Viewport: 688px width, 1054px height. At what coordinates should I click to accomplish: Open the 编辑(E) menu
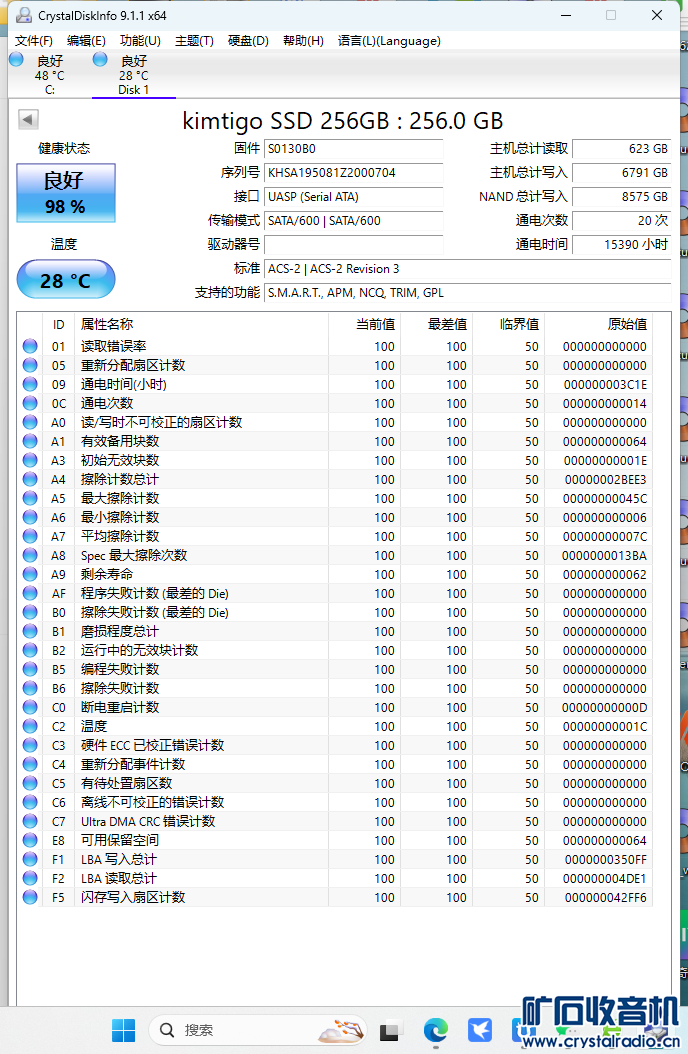(x=86, y=41)
